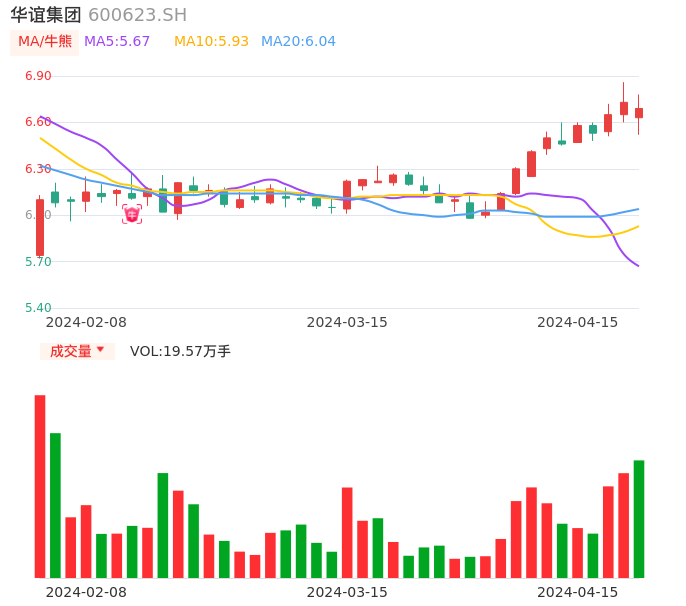Click the MA5:5.67 legend label
The image size is (686, 606).
pos(117,42)
